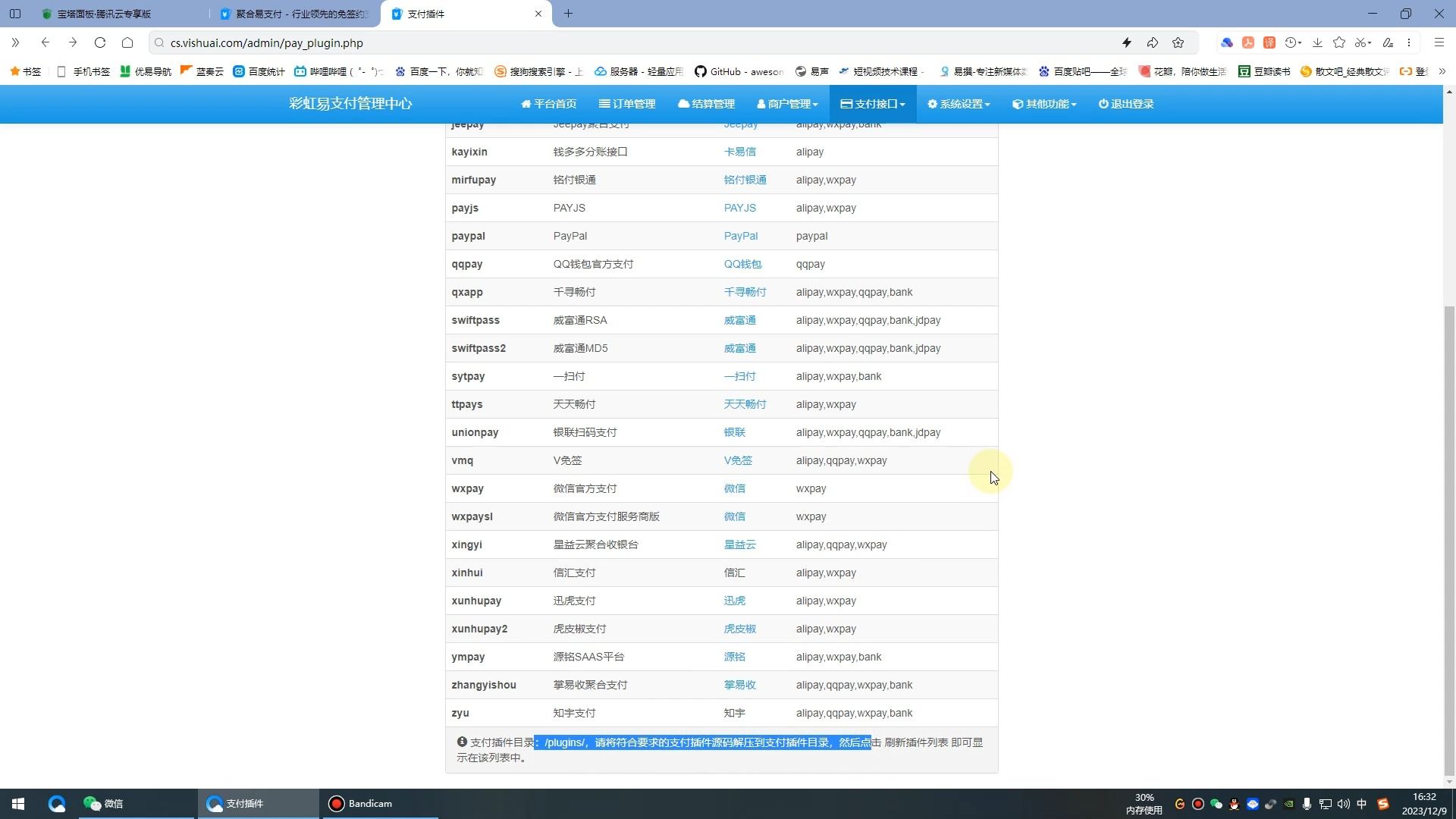Reload the current page
The height and width of the screenshot is (819, 1456).
[x=100, y=42]
